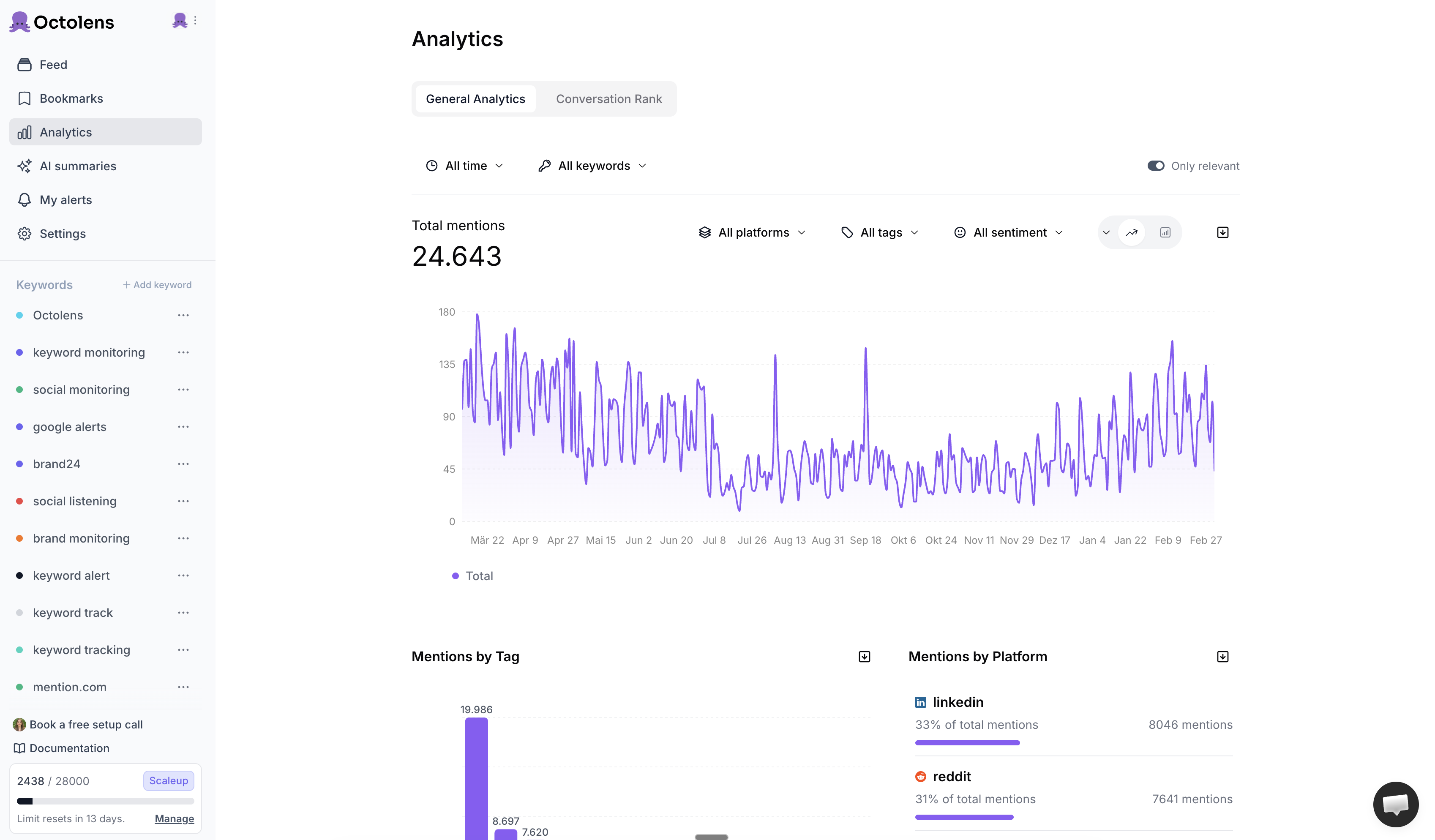
Task: Click the account menu dots near avatar
Action: pyautogui.click(x=195, y=21)
